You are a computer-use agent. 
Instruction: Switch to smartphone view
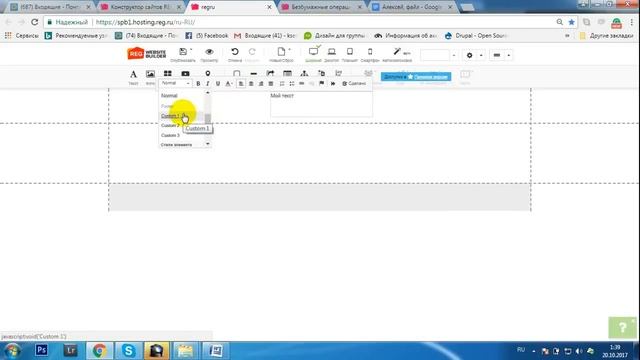(x=370, y=51)
